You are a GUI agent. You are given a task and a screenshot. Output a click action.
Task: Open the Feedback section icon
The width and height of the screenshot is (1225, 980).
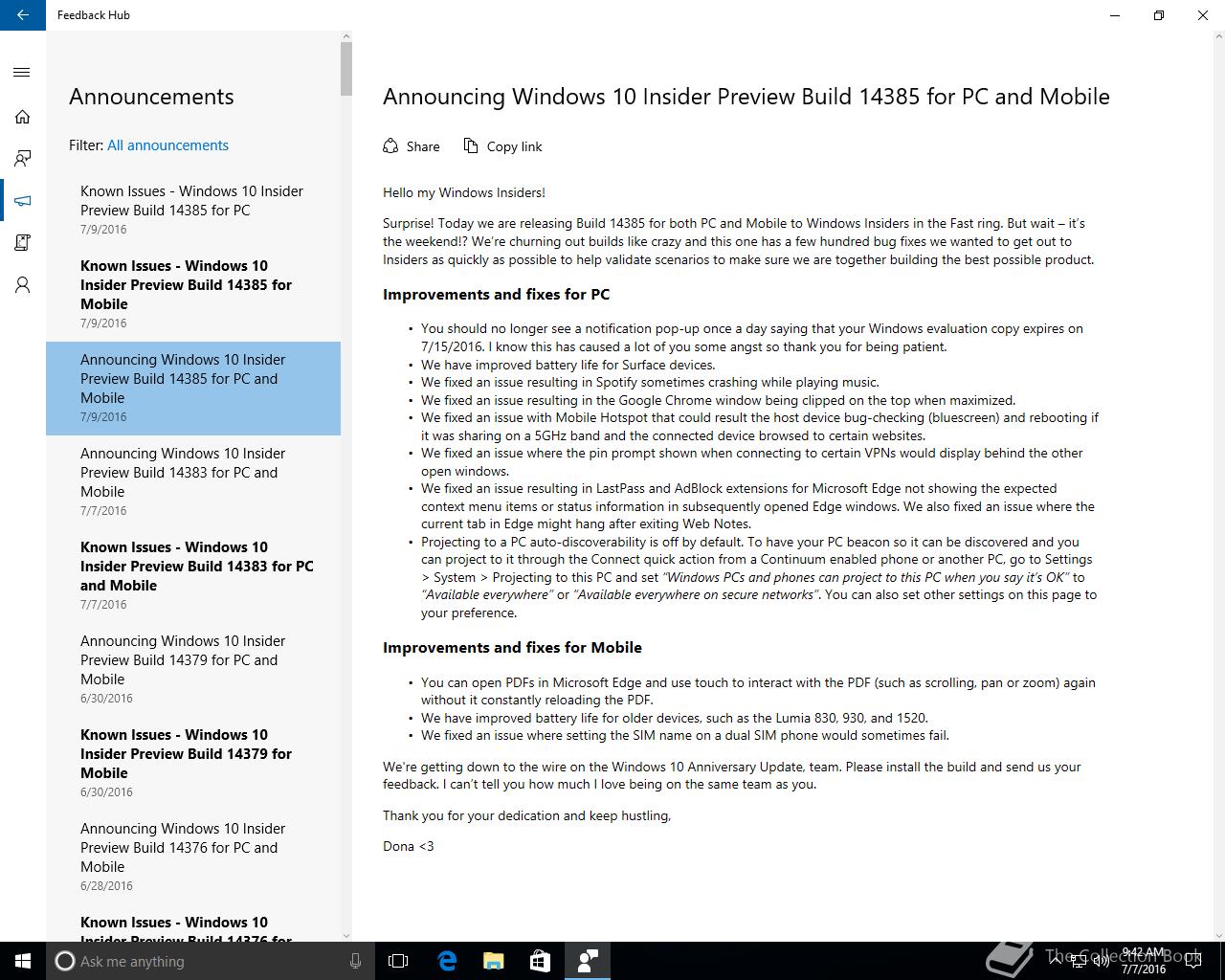click(23, 159)
